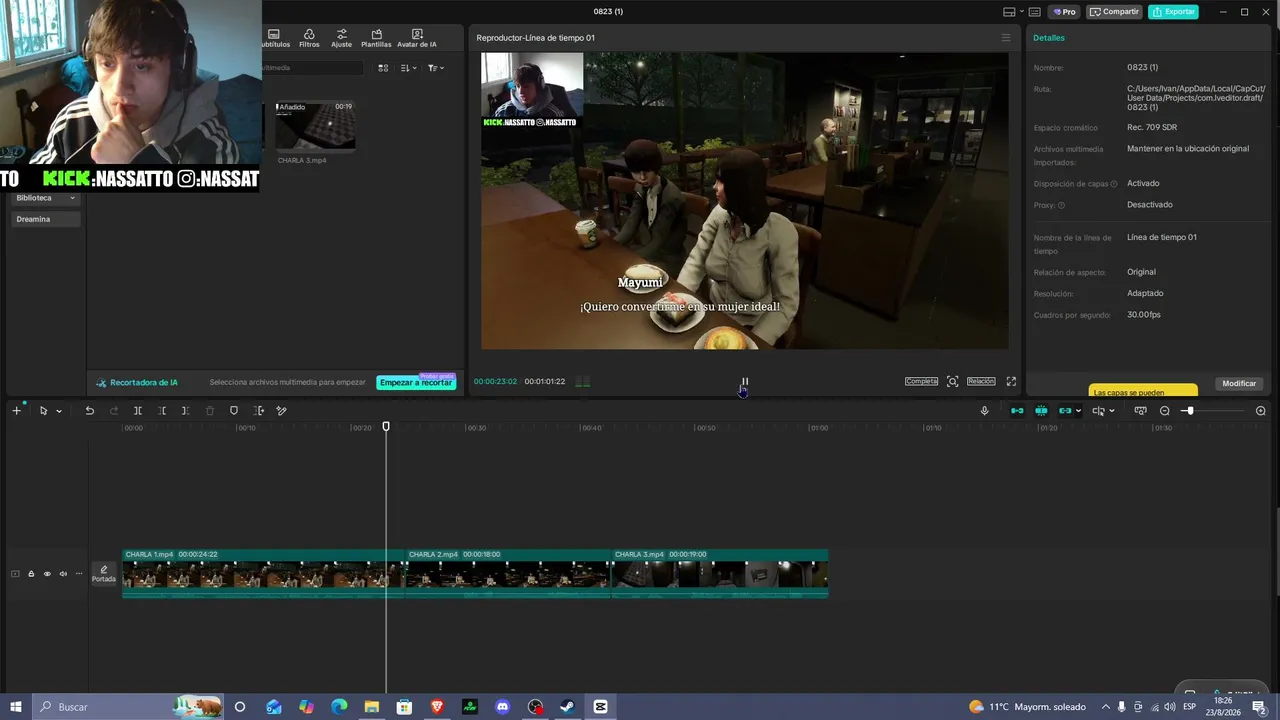Screen dimensions: 1280x720
Task: Open the media filter dropdown
Action: click(x=436, y=68)
